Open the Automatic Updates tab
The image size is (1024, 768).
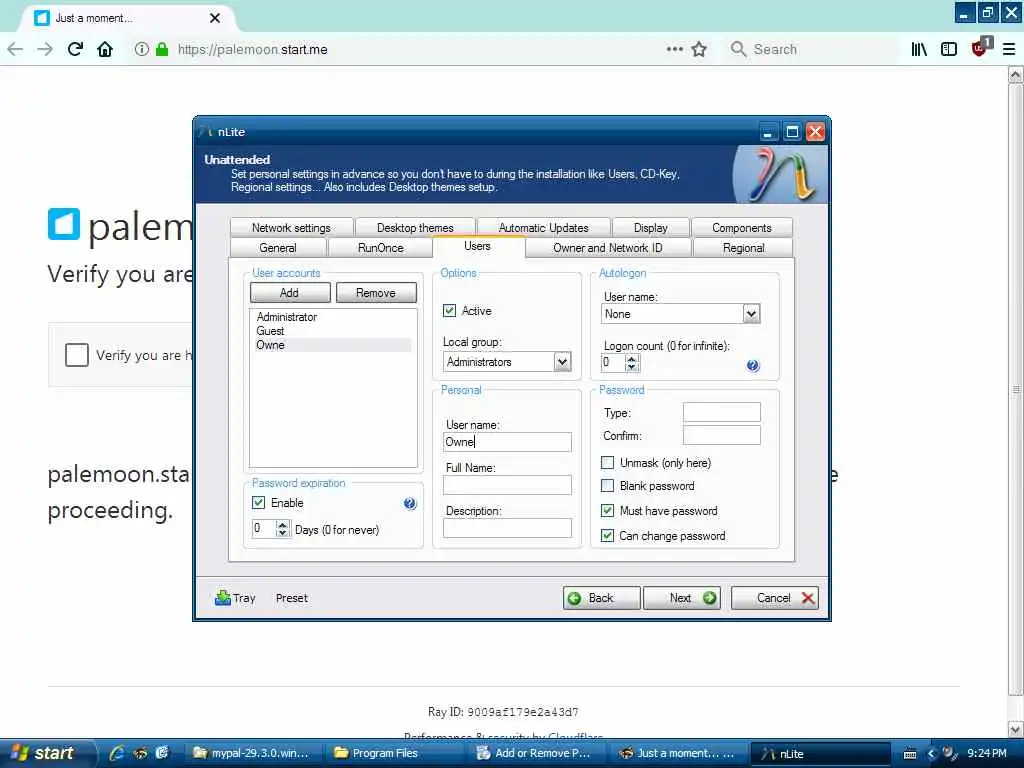(x=543, y=228)
